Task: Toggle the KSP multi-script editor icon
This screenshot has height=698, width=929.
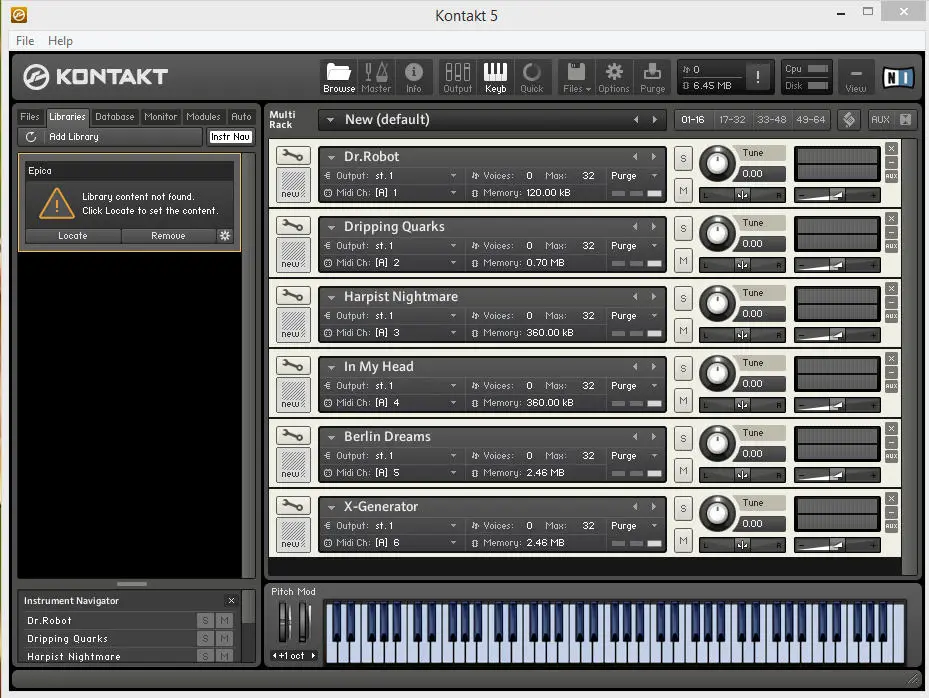Action: click(848, 120)
